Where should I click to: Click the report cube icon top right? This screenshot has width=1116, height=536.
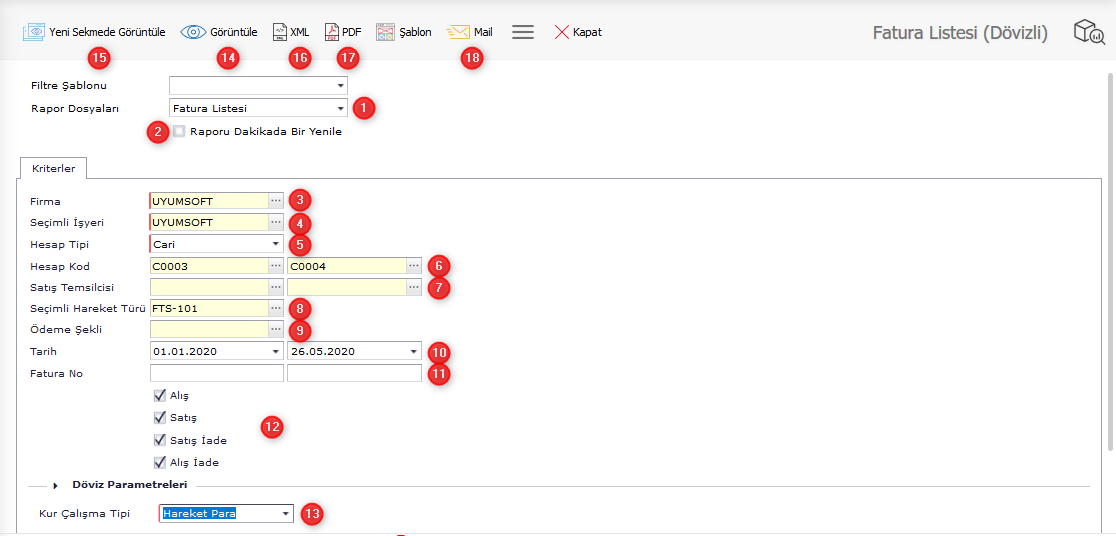click(x=1088, y=32)
